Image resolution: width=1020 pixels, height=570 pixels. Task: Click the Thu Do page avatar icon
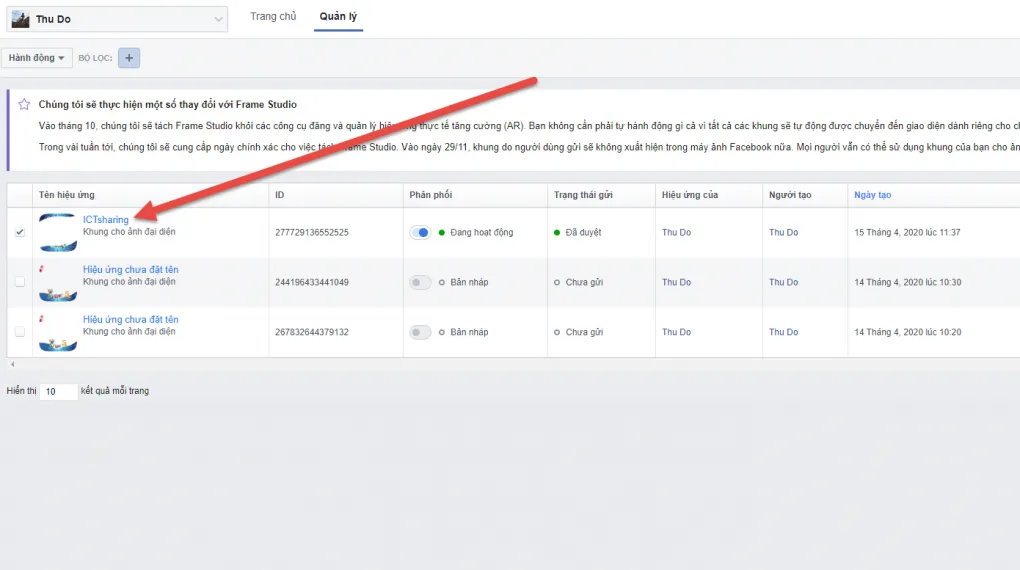pyautogui.click(x=20, y=19)
